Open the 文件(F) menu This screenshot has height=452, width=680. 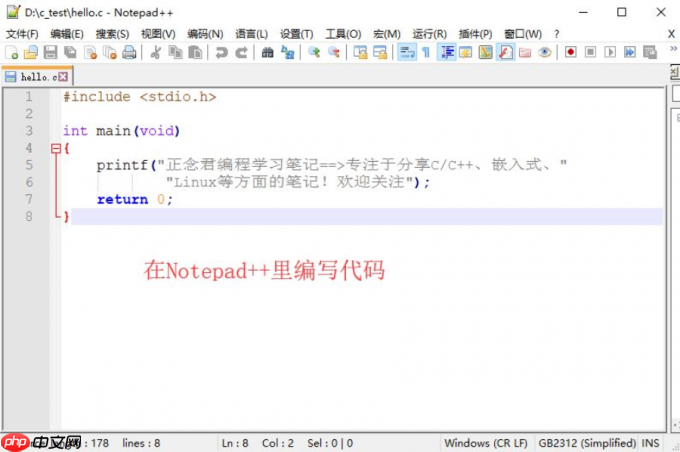click(22, 34)
